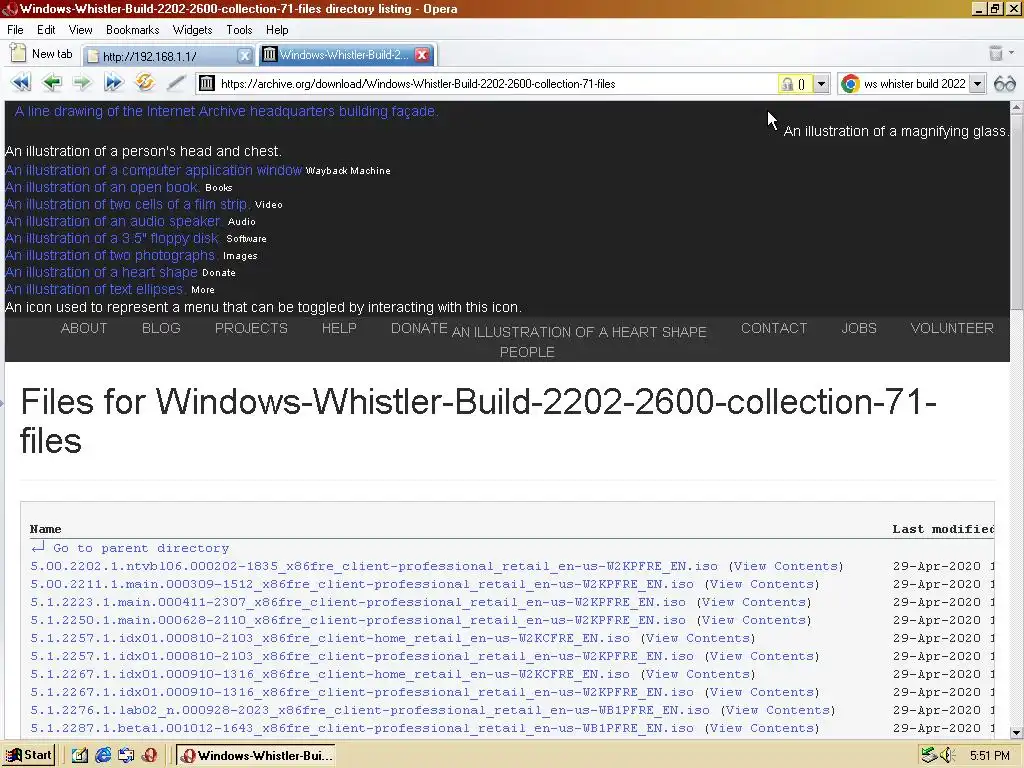Click the volume speaker tray icon

point(948,756)
